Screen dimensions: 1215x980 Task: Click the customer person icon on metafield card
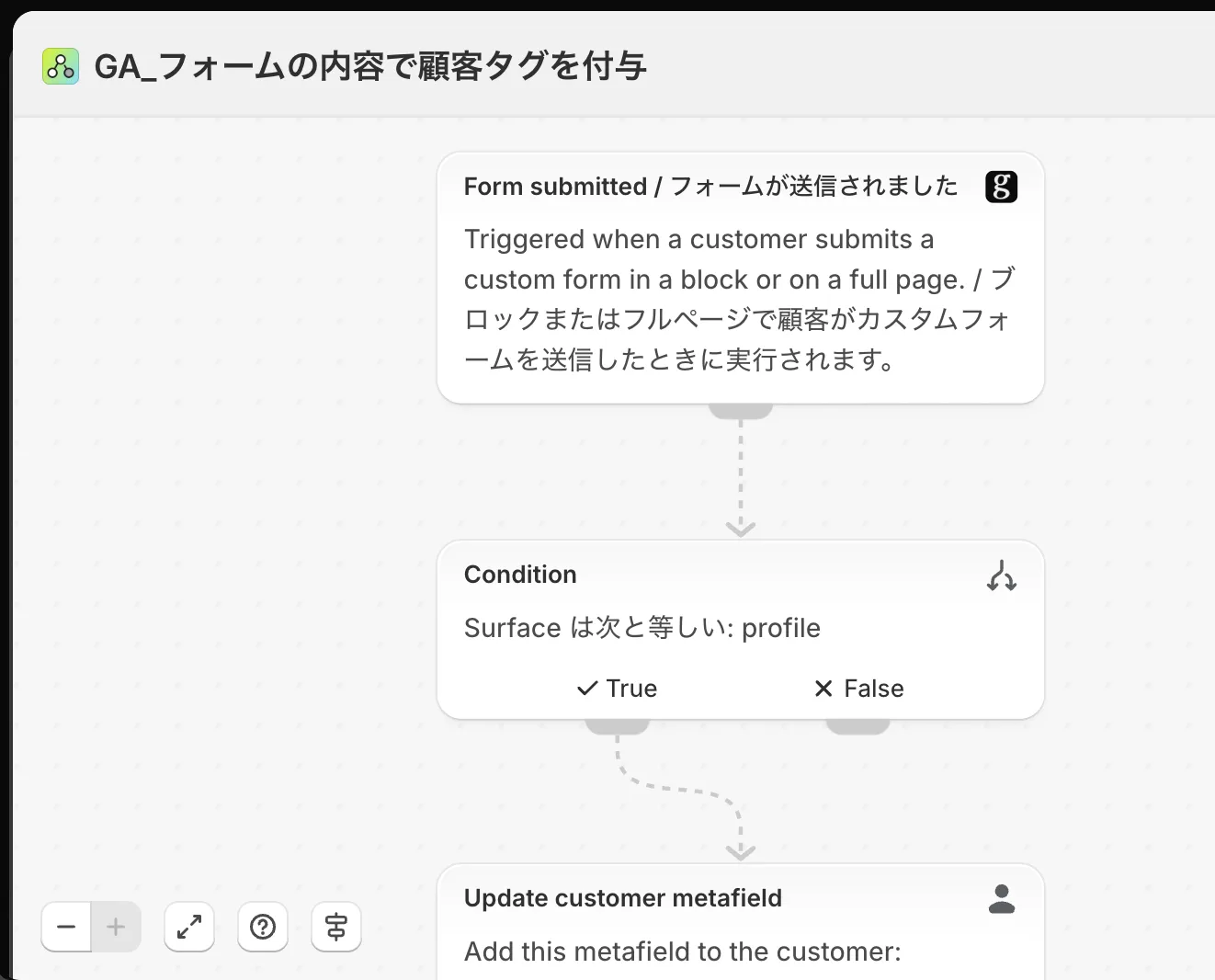(x=1001, y=898)
